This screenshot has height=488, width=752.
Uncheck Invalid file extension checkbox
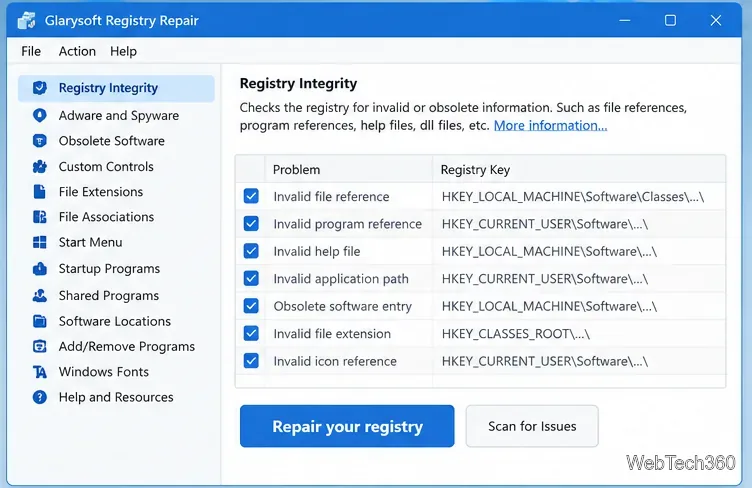coord(251,333)
